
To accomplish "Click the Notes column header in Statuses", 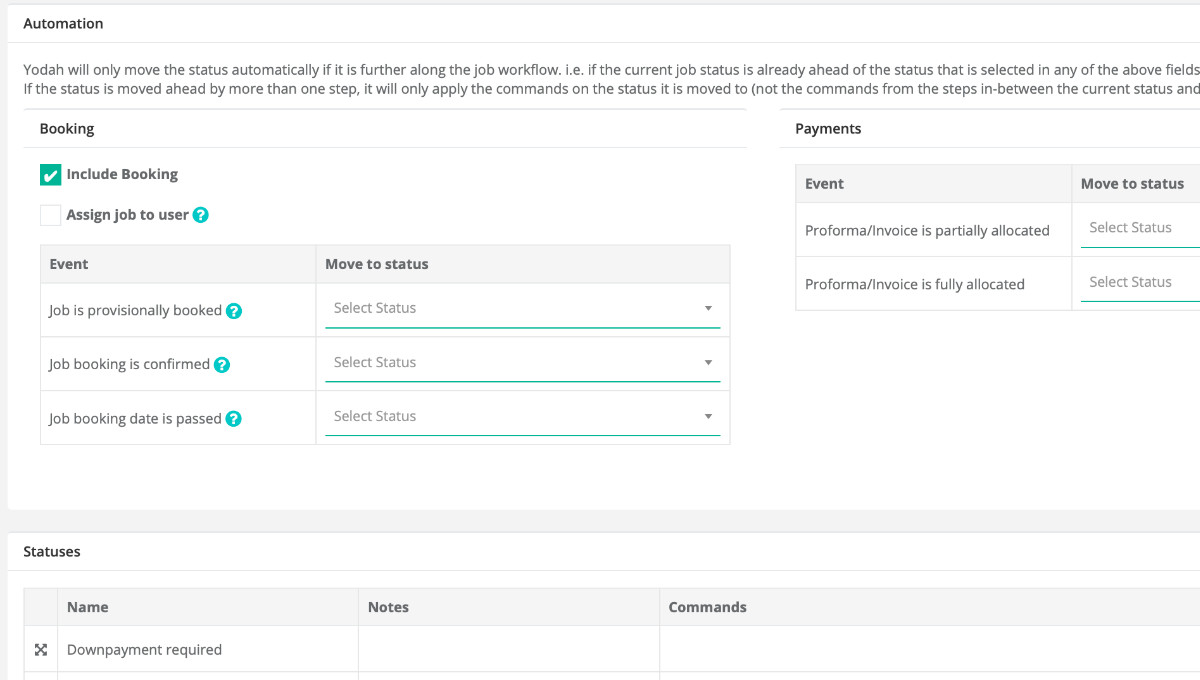I will (x=388, y=607).
